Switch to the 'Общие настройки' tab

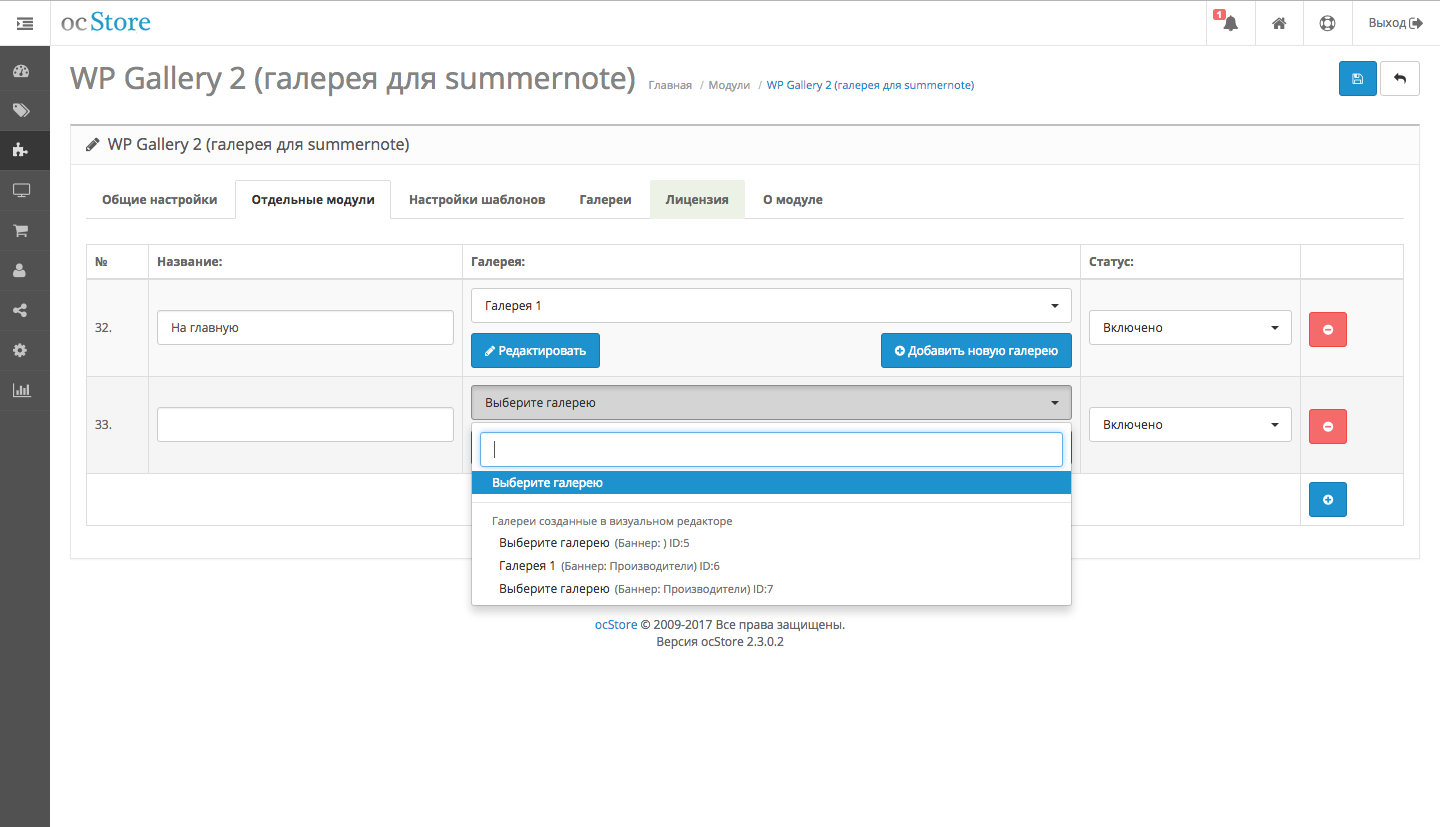pos(159,200)
